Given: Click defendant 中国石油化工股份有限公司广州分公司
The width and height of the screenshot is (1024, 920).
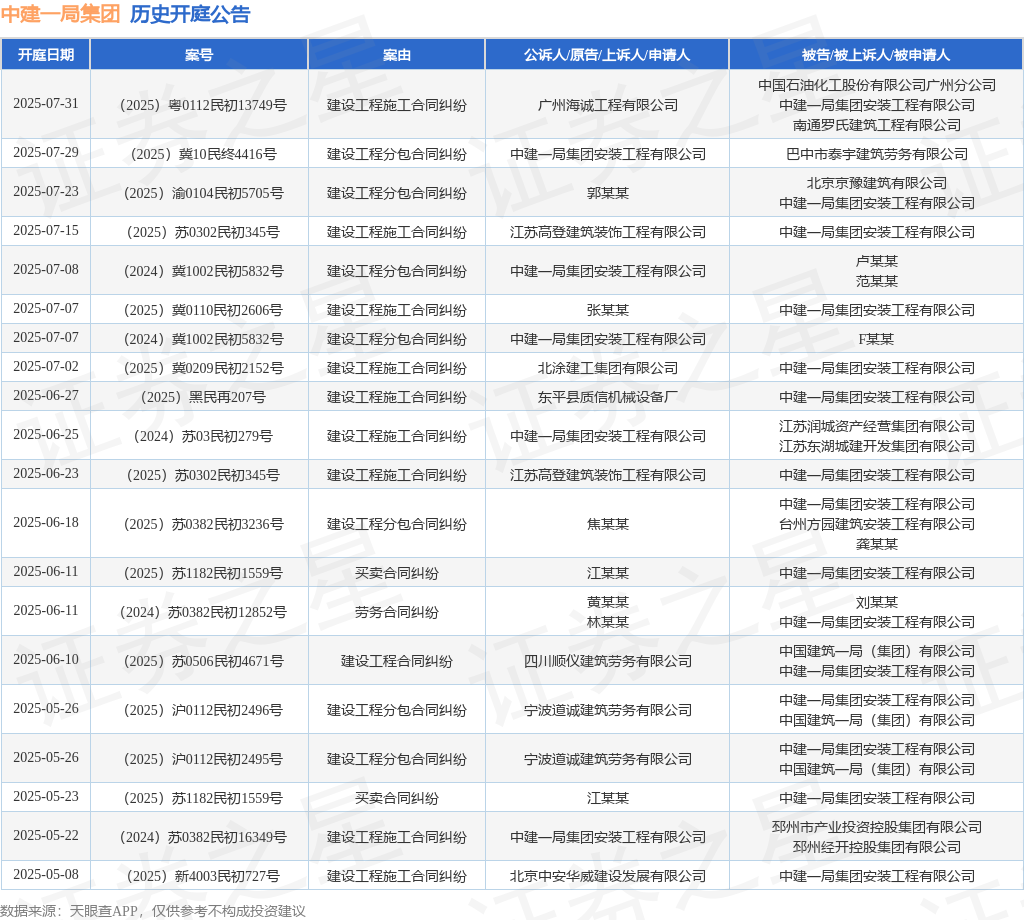Looking at the screenshot, I should [876, 85].
